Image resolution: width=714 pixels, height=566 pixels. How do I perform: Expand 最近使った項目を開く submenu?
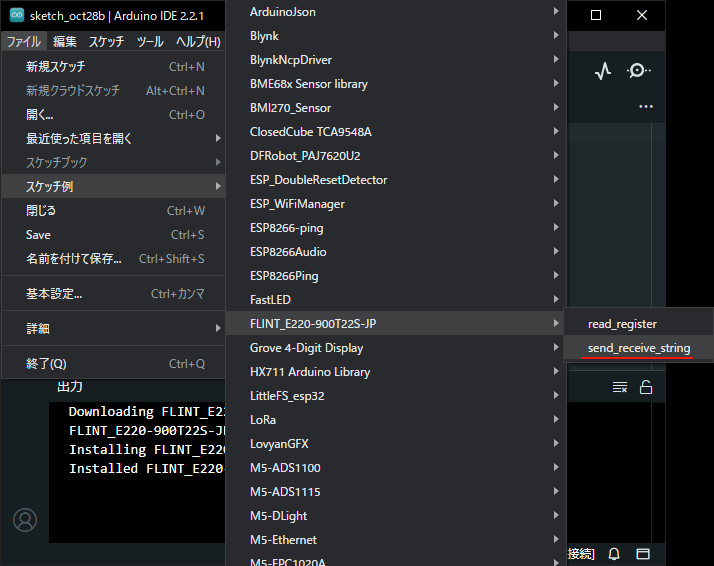tap(114, 138)
